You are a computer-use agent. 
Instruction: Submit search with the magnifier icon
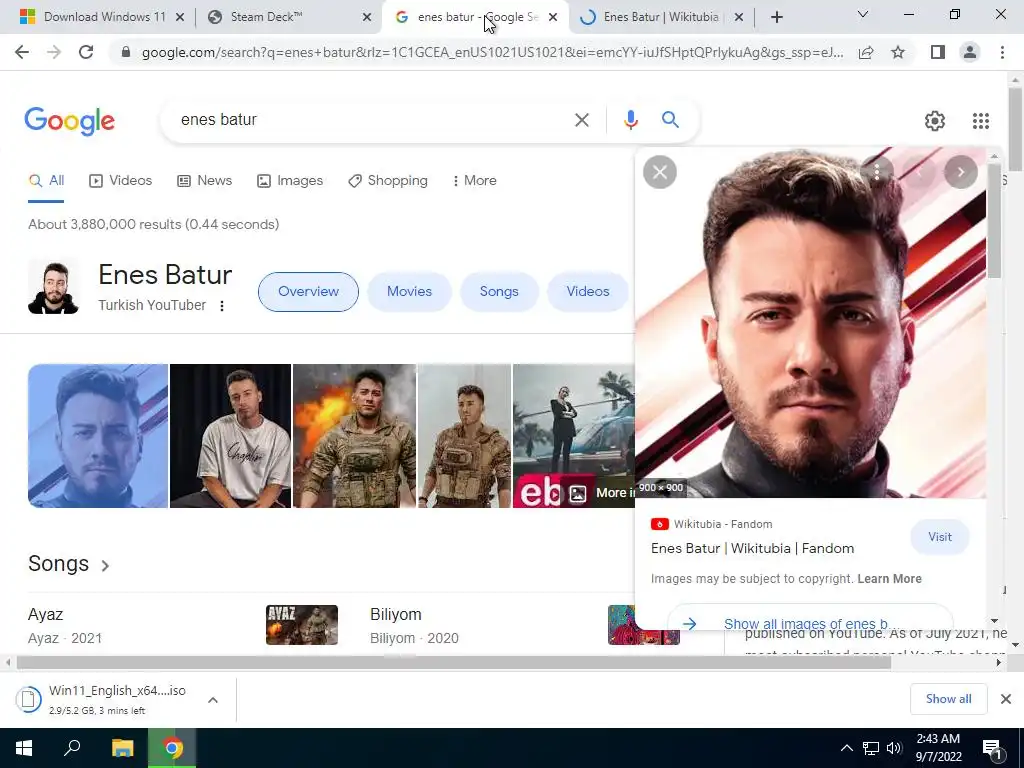pos(670,120)
